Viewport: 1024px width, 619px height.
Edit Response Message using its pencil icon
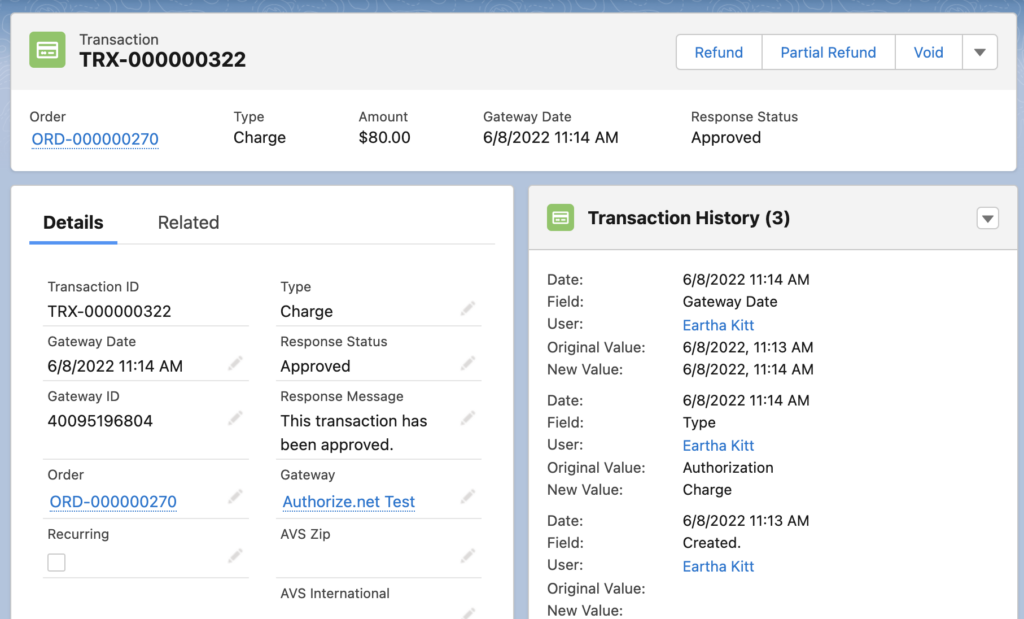click(468, 418)
